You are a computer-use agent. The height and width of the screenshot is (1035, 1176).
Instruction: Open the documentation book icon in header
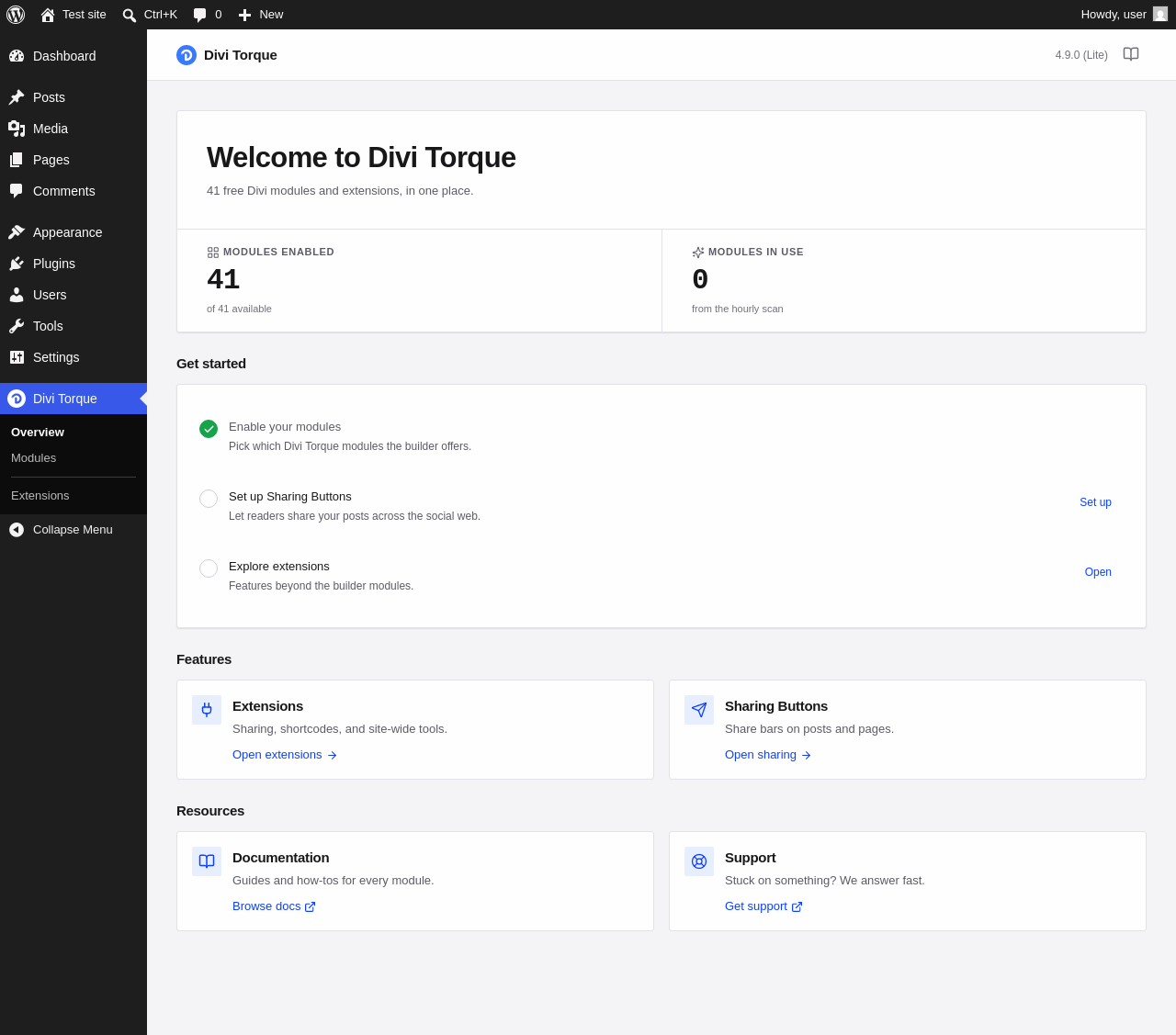click(x=1131, y=55)
